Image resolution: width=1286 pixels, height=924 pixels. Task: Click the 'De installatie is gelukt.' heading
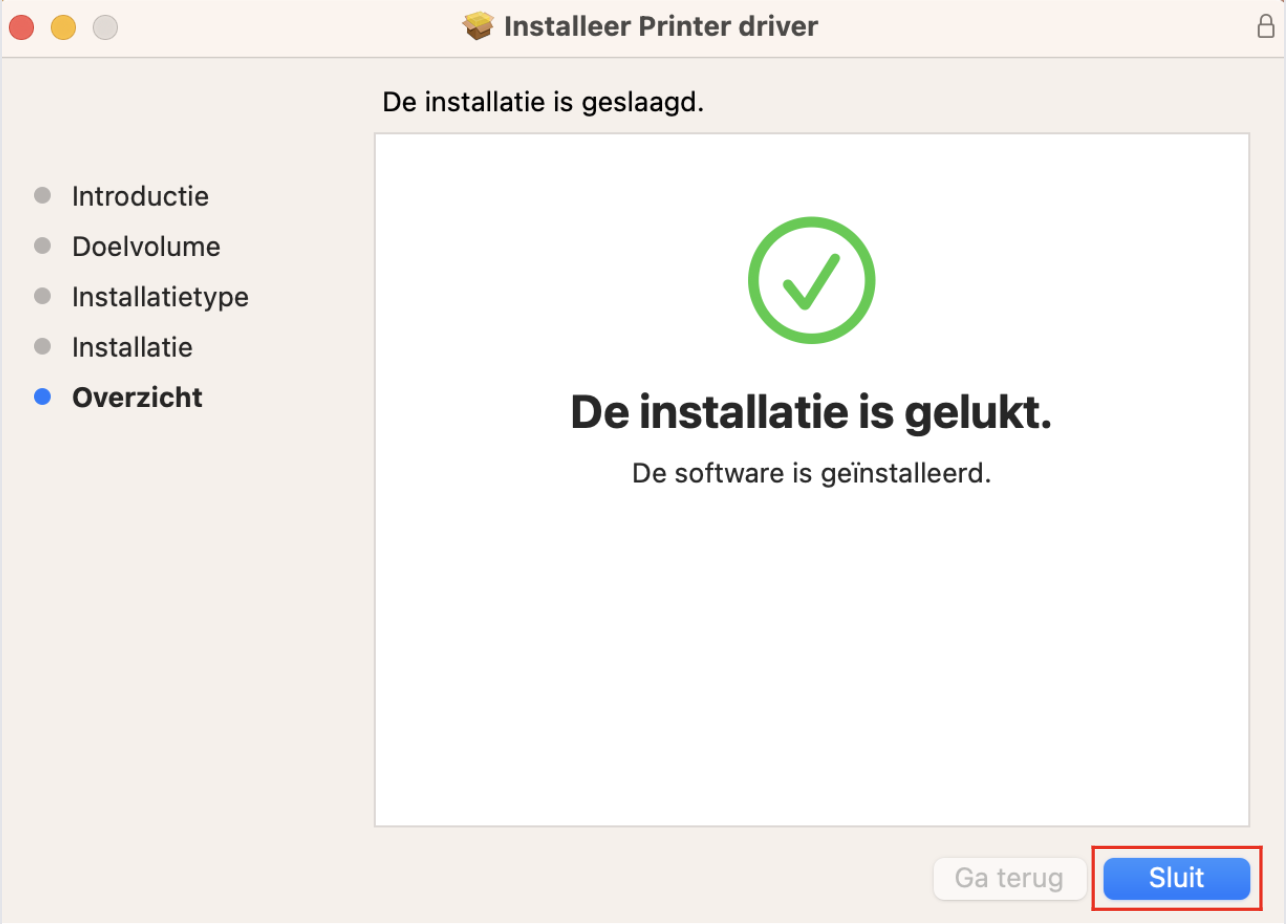tap(811, 413)
